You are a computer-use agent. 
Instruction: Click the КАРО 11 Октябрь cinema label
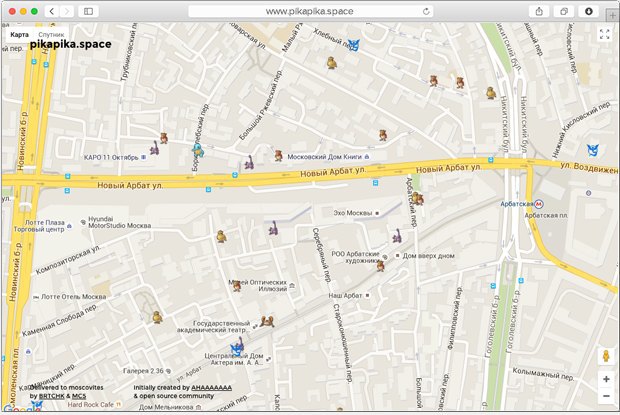[x=111, y=157]
